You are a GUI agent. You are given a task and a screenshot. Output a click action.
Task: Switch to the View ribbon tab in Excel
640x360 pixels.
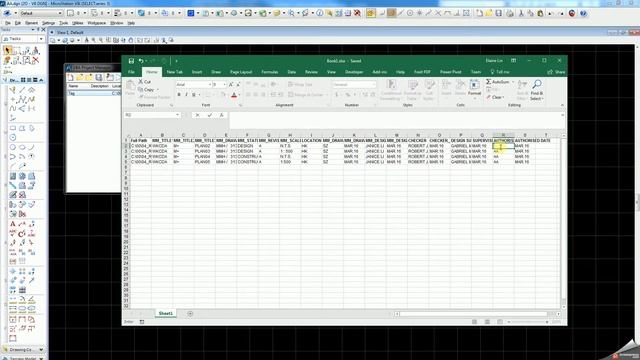[x=331, y=72]
